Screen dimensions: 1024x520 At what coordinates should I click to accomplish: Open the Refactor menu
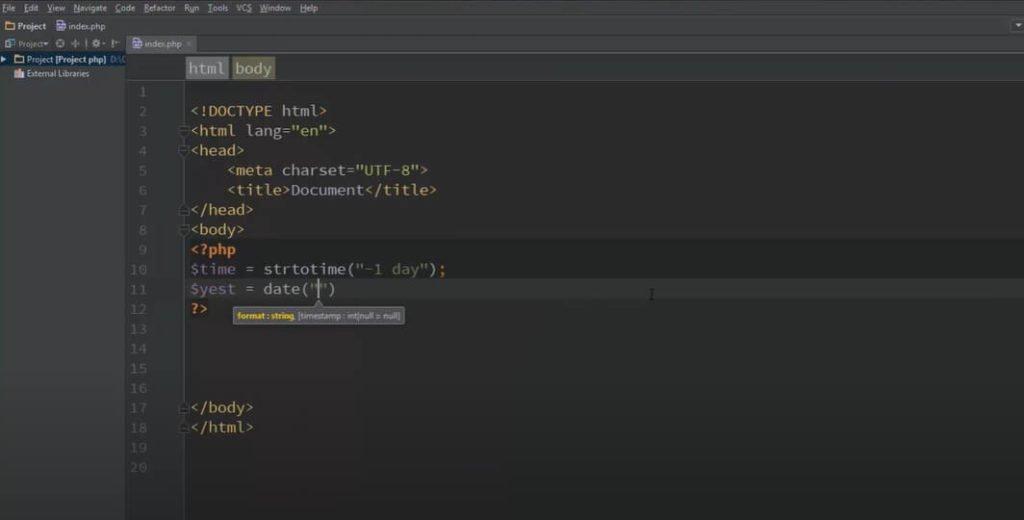[159, 8]
